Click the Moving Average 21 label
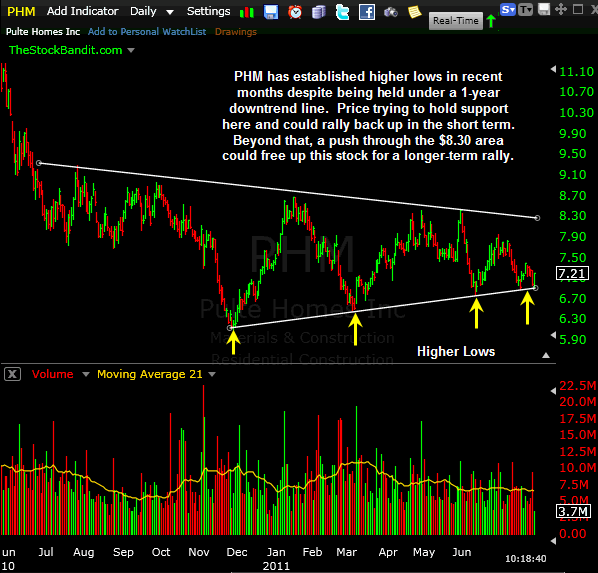This screenshot has height=573, width=598. pos(150,374)
